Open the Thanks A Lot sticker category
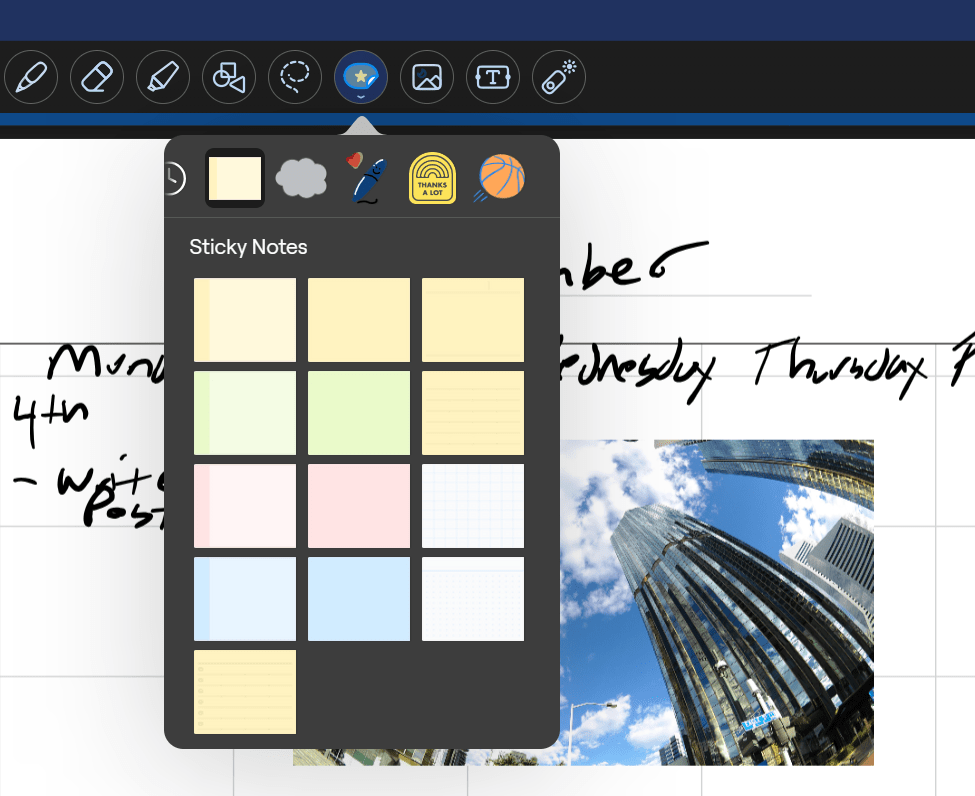Viewport: 975px width, 796px height. click(x=432, y=178)
